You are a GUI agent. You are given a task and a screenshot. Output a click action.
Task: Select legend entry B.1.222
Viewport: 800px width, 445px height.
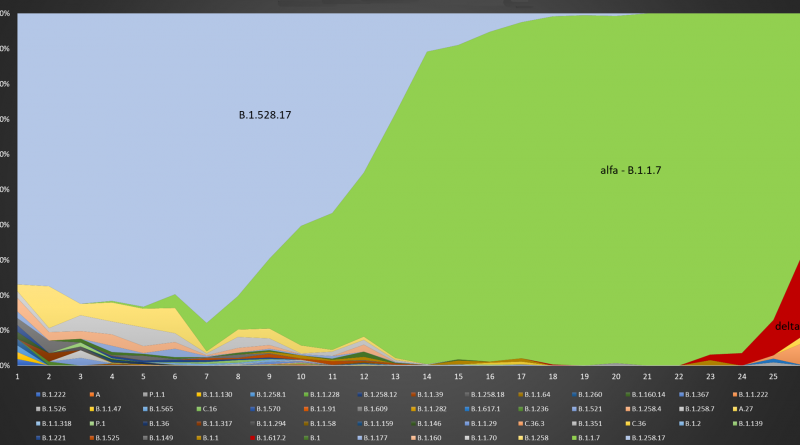coord(51,394)
